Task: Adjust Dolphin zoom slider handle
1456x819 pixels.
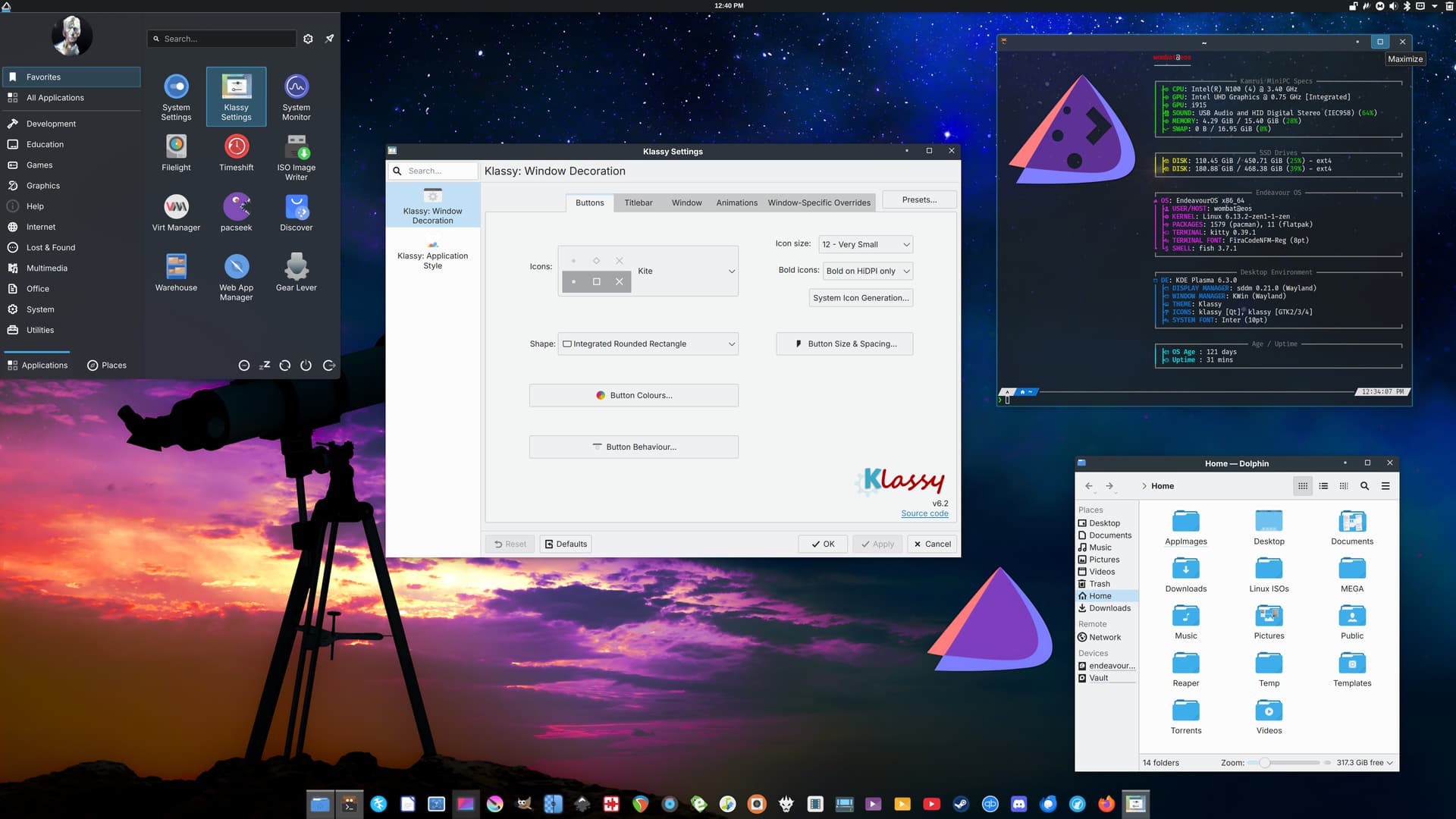Action: [x=1265, y=763]
